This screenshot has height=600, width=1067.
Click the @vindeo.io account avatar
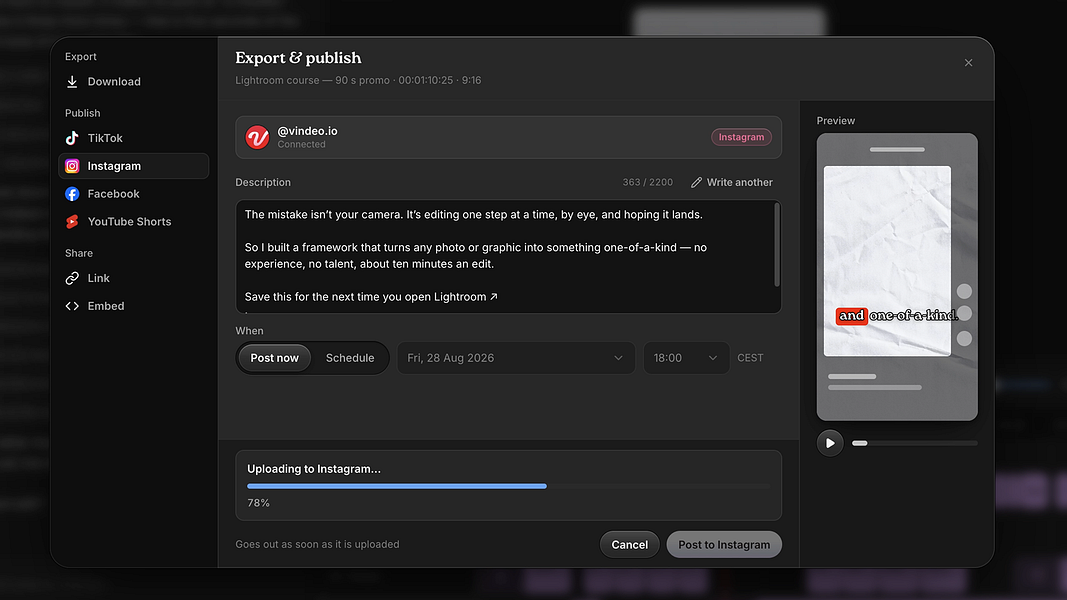(x=257, y=137)
